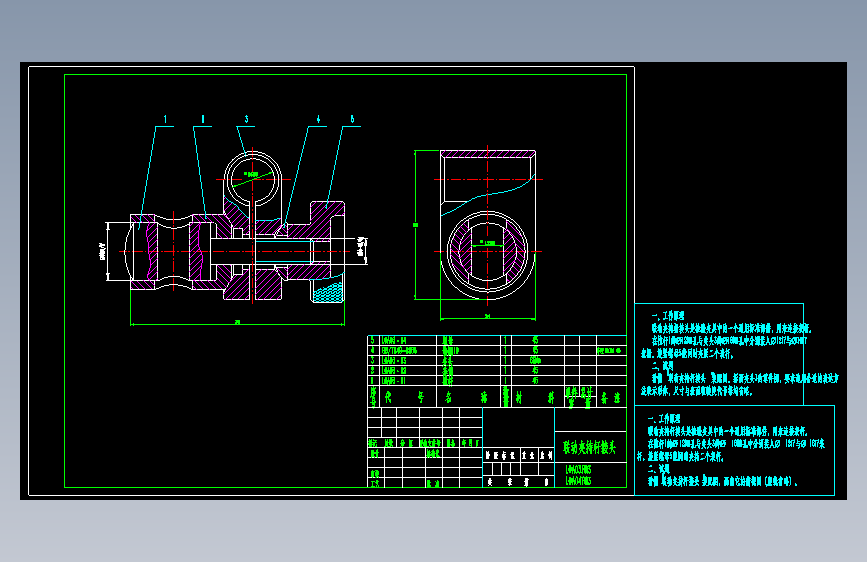Image resolution: width=867 pixels, height=562 pixels.
Task: Click the width dimension below the side view
Action: [488, 317]
